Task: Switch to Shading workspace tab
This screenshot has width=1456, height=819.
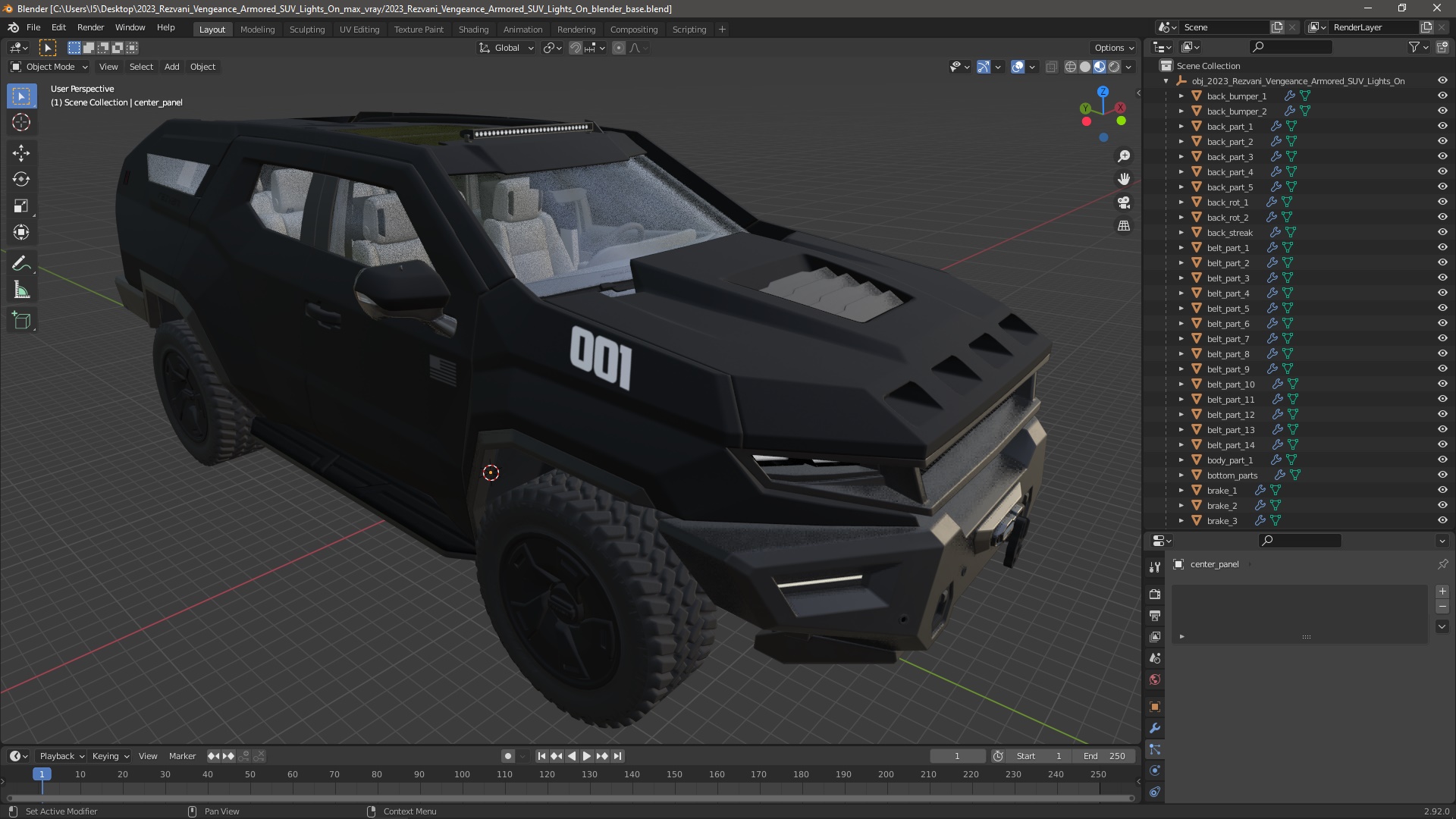Action: pyautogui.click(x=473, y=30)
